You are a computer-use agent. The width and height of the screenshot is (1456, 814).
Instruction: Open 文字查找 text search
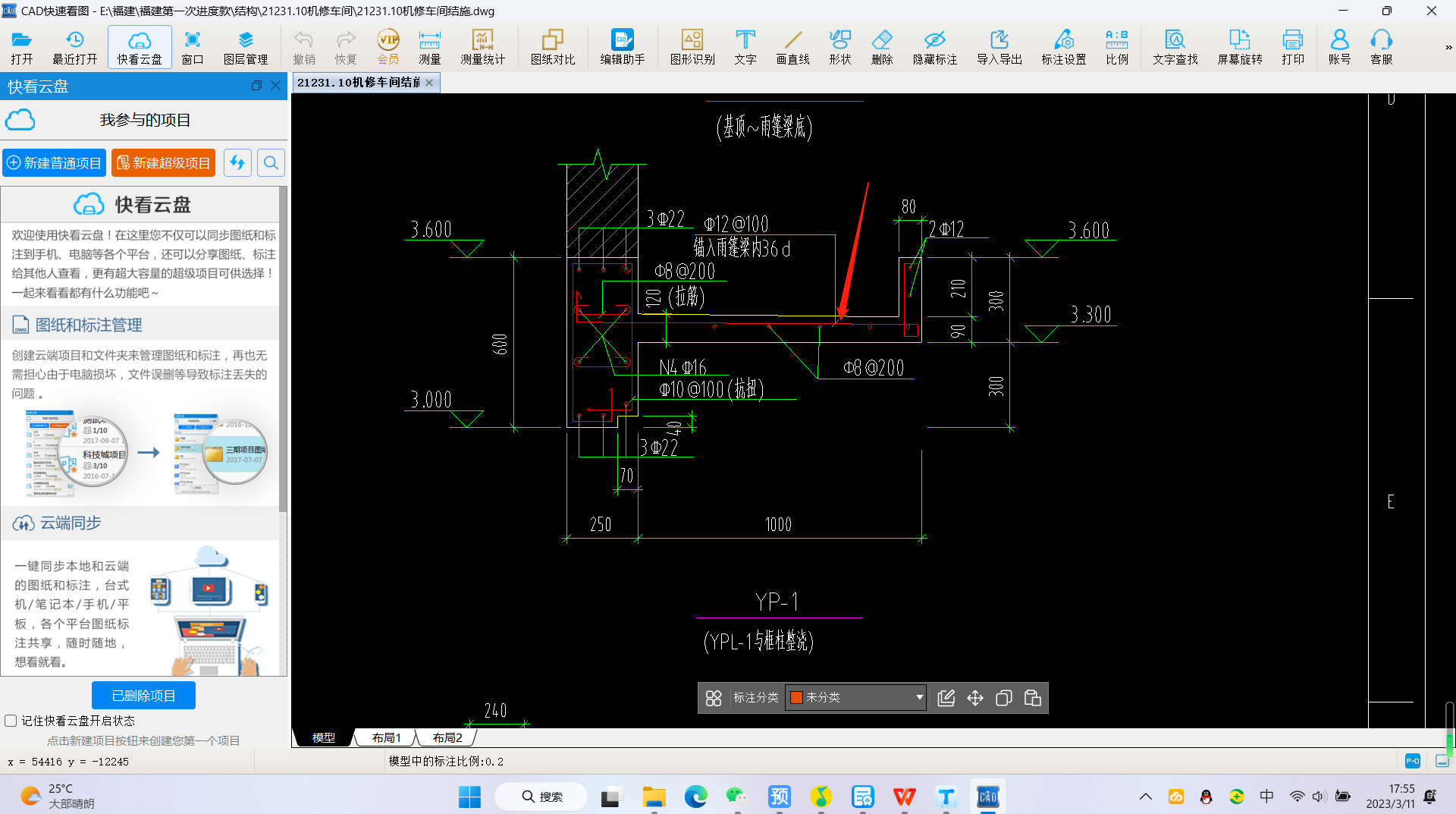coord(1175,47)
